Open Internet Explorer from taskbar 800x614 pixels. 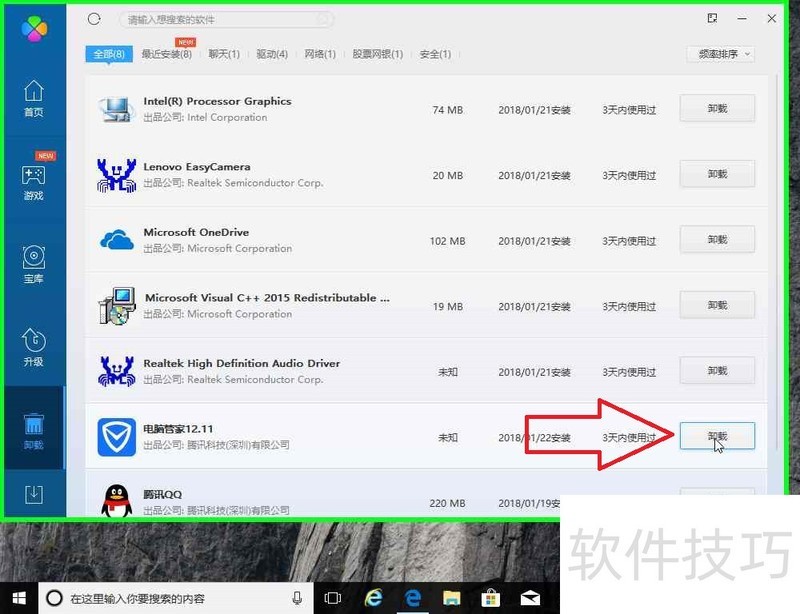tap(373, 598)
